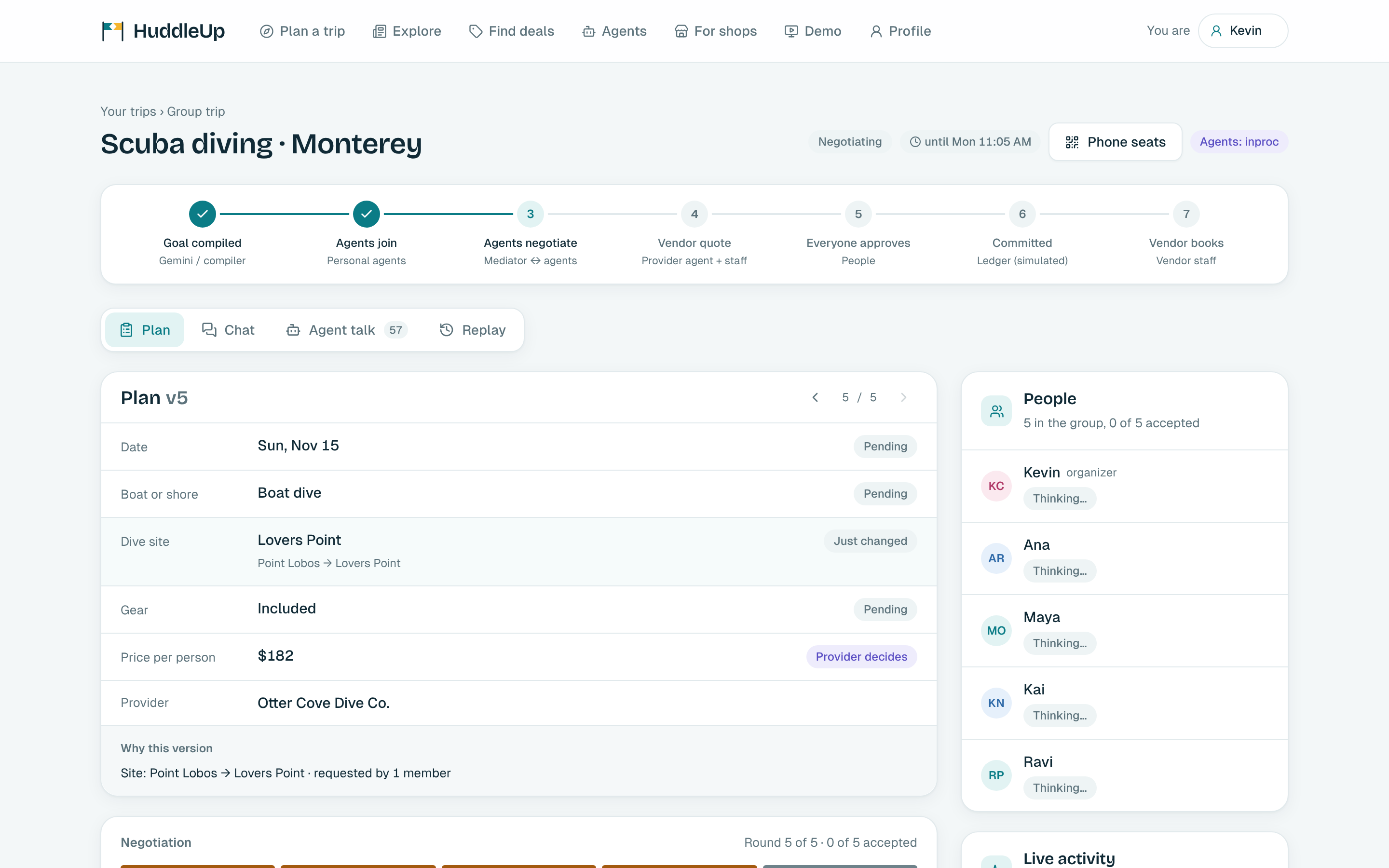Click the Lovers Point dive site value
Viewport: 1389px width, 868px height.
pyautogui.click(x=299, y=540)
